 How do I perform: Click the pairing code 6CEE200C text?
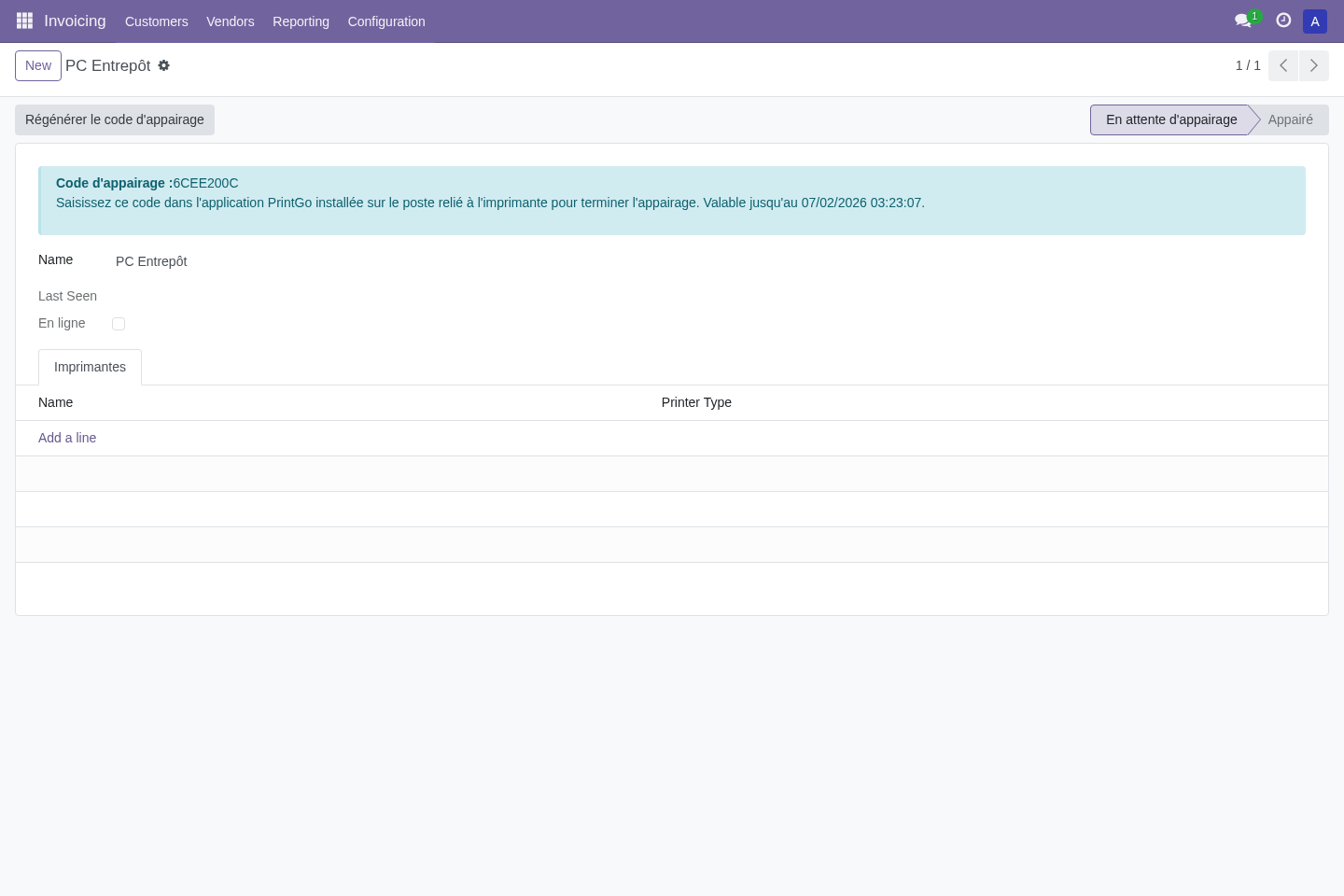tap(205, 183)
